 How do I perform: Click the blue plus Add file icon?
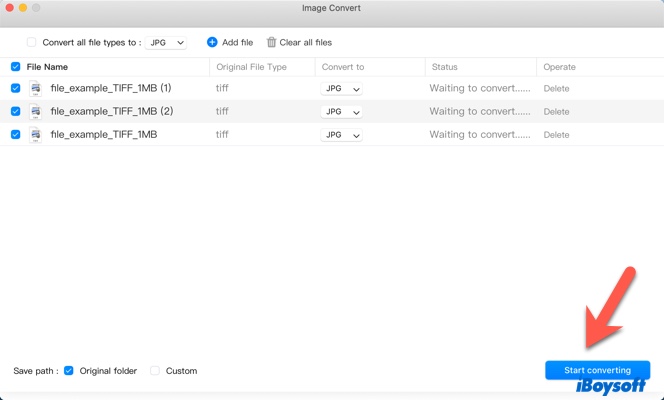[x=212, y=43]
